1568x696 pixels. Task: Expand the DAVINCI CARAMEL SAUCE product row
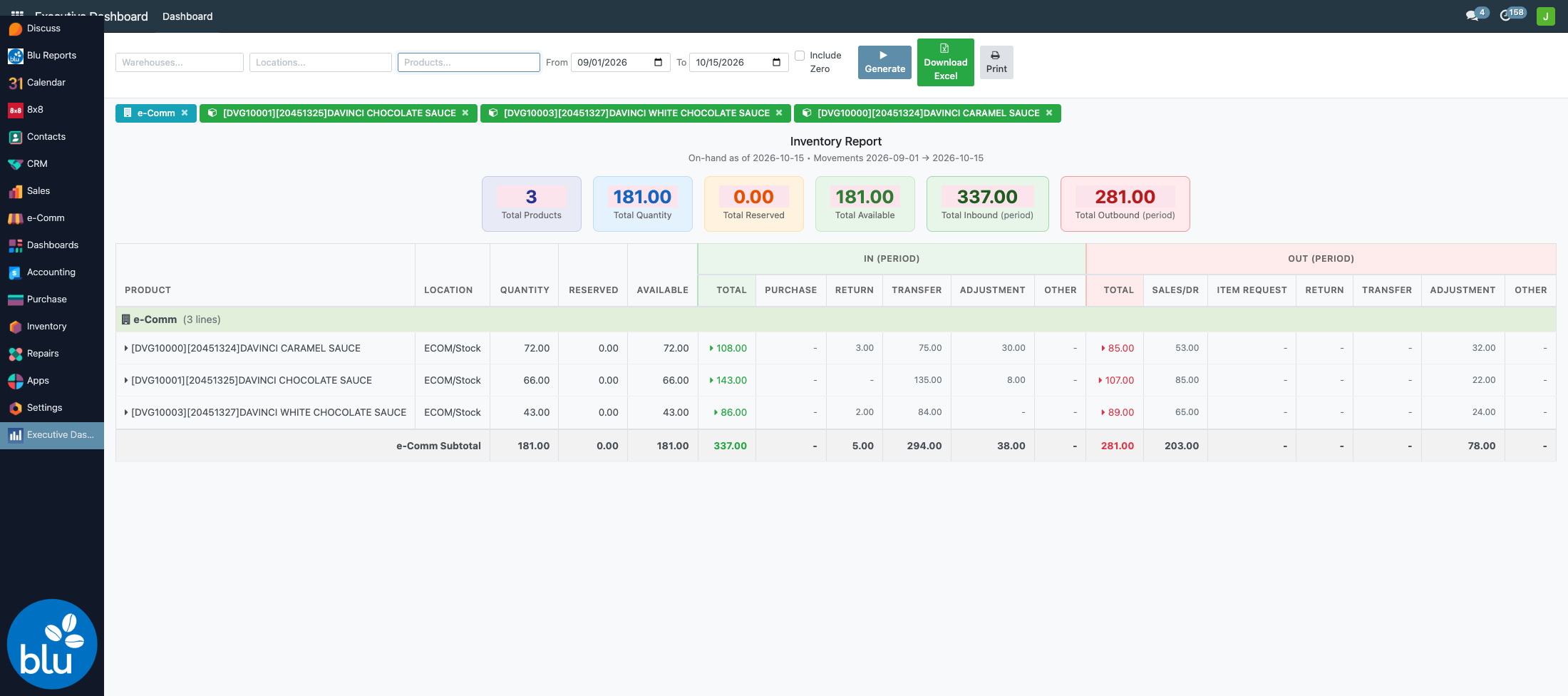[126, 349]
